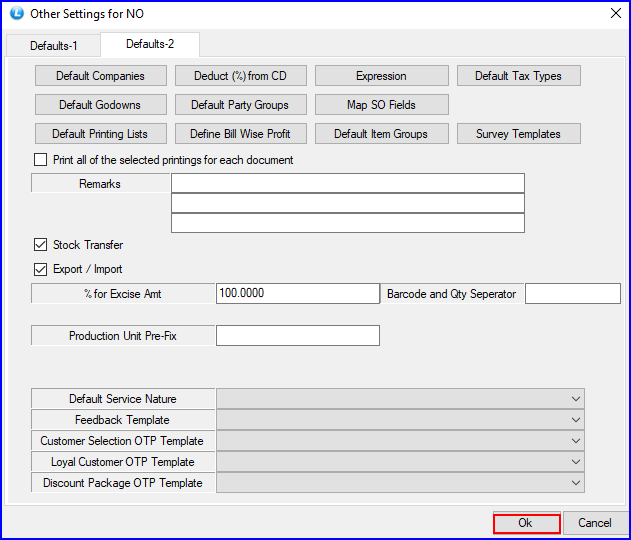
Task: Close the Other Settings dialog
Action: [x=616, y=13]
